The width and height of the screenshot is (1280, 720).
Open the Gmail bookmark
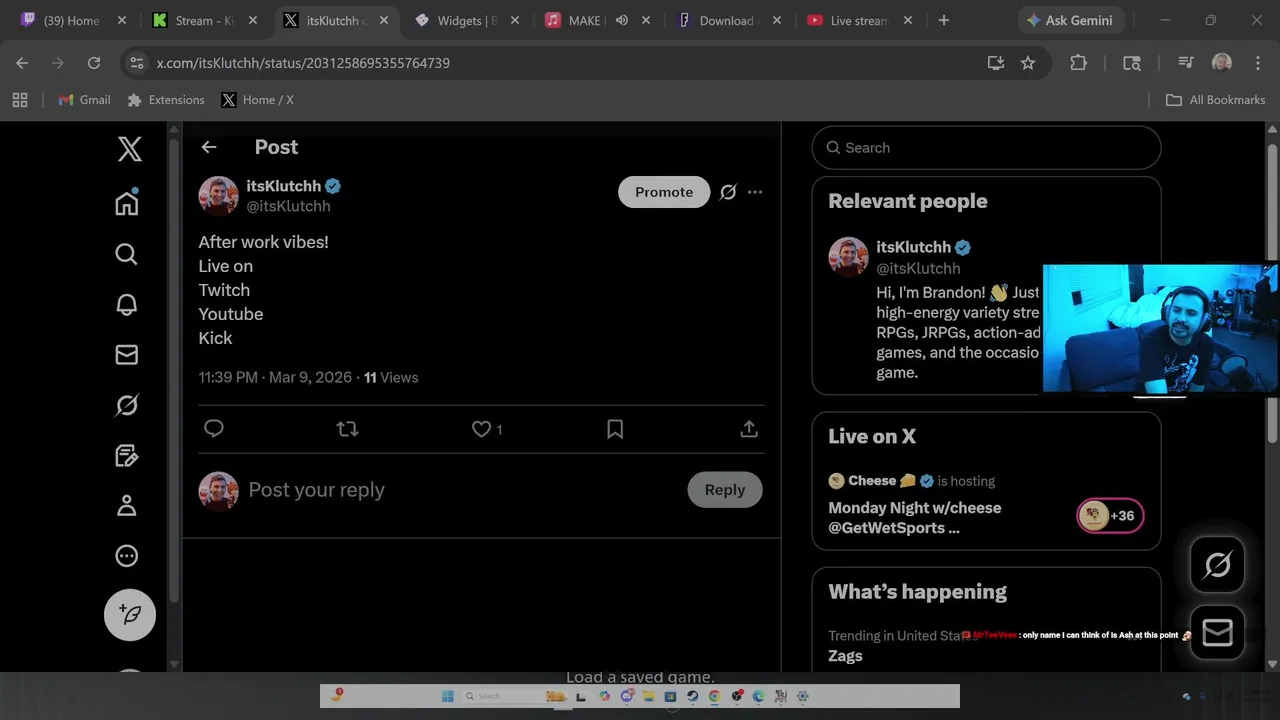pos(85,100)
